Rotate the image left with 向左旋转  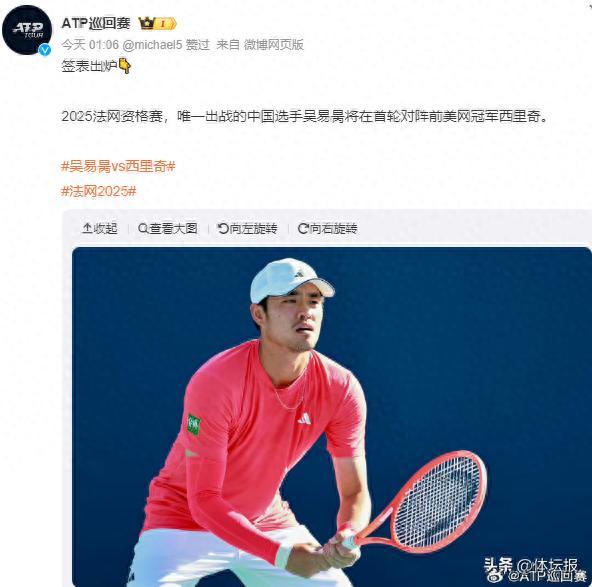pyautogui.click(x=248, y=228)
